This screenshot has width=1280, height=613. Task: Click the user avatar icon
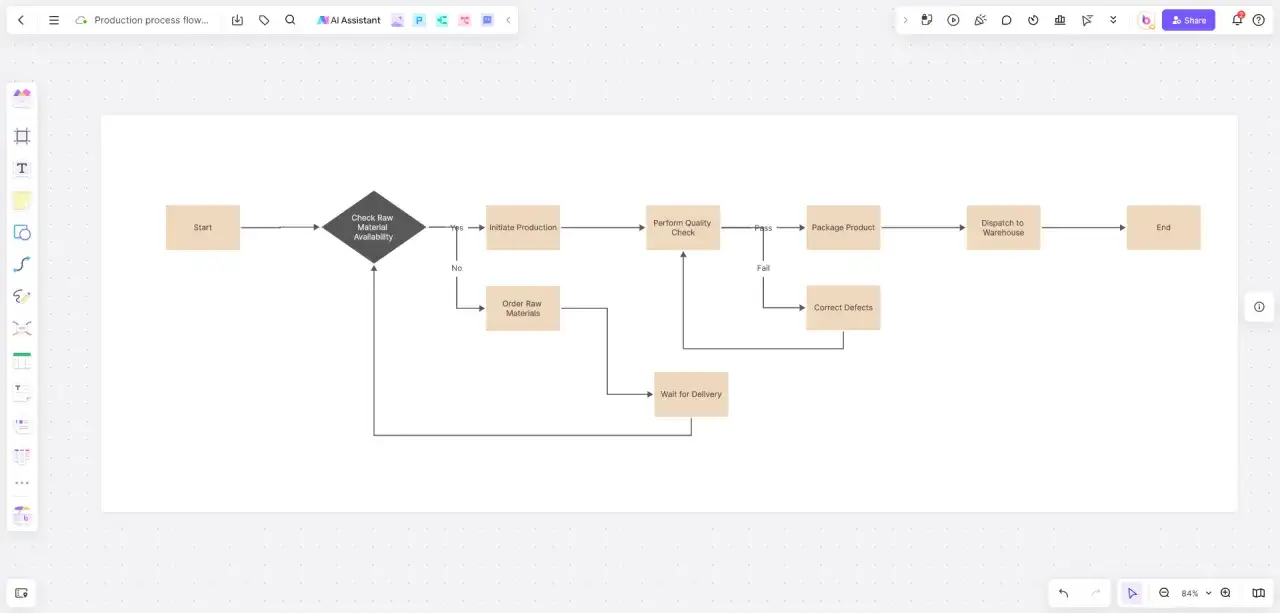pos(1146,20)
